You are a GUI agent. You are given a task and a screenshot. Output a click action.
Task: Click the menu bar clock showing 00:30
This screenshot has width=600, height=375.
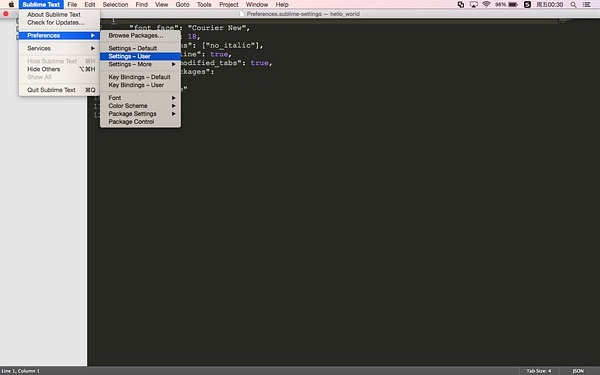[550, 5]
